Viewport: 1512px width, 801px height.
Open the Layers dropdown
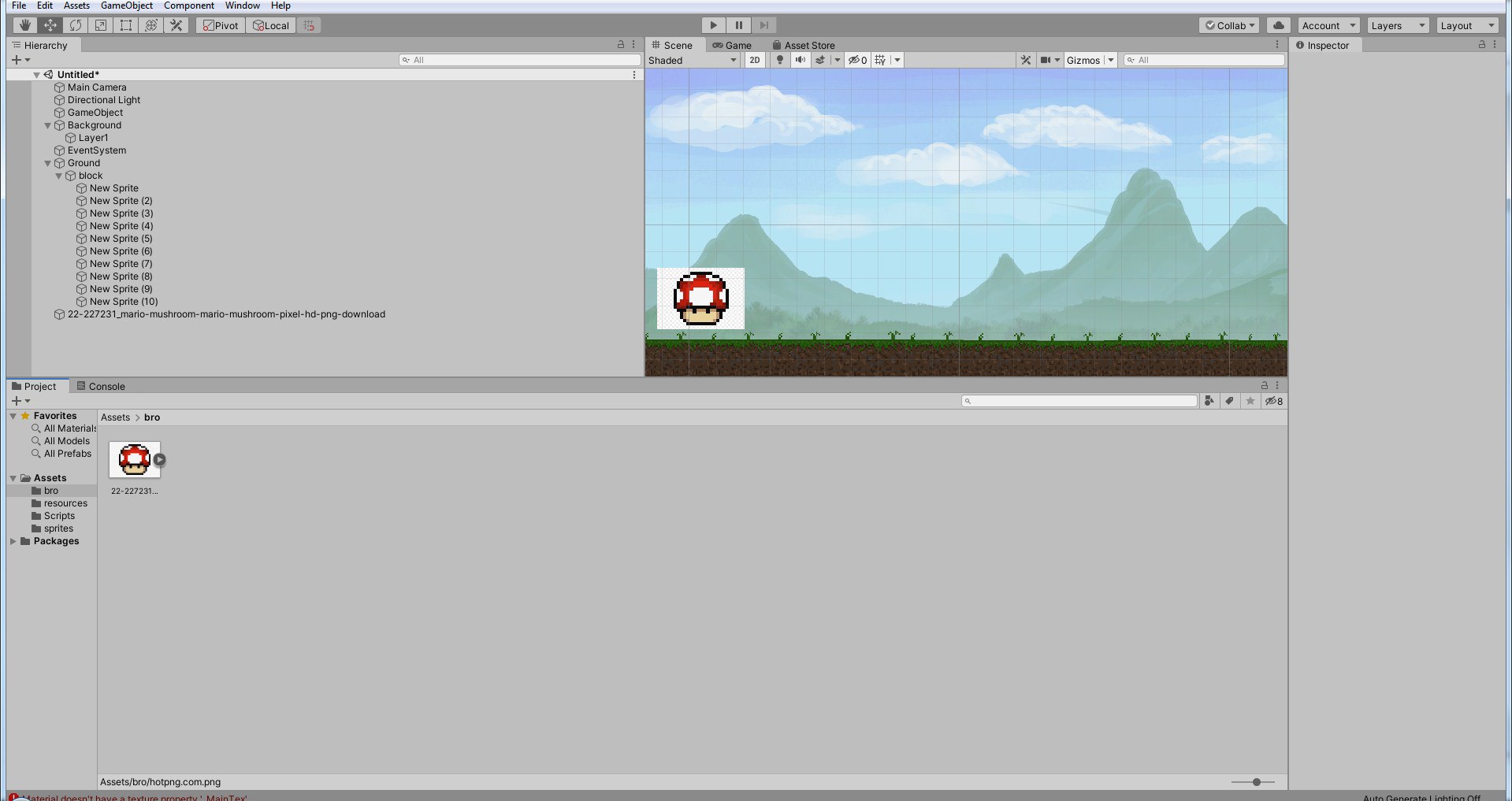[1398, 25]
